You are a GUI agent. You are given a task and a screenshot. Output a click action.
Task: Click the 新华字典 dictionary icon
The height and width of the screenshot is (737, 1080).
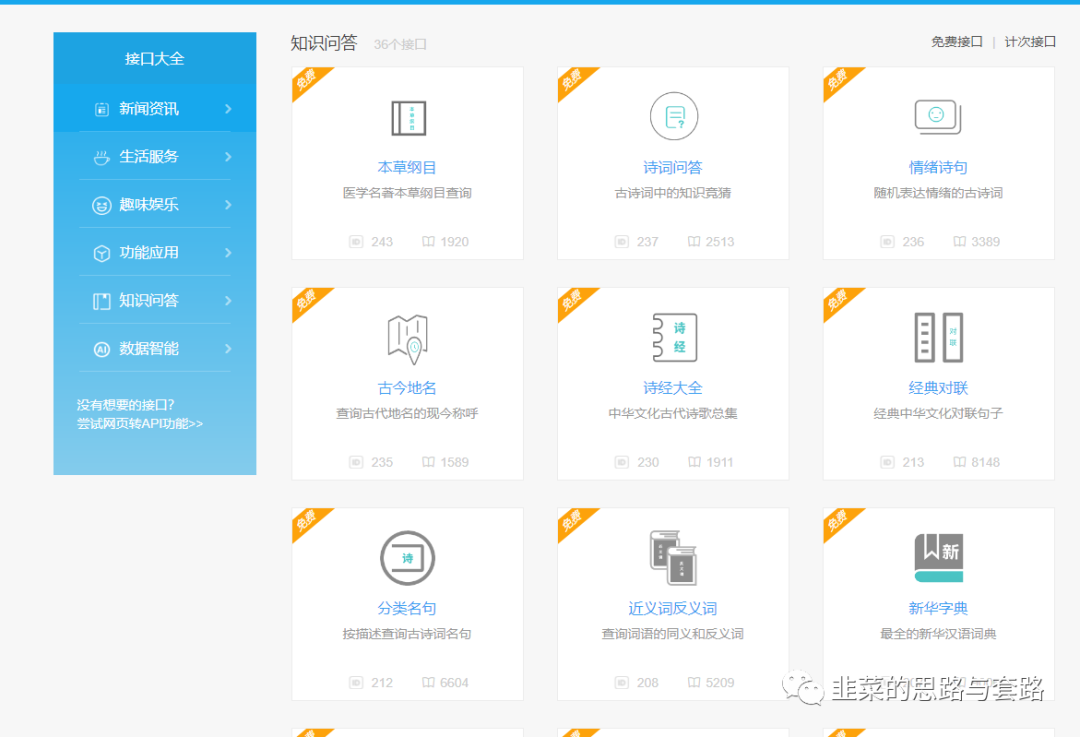pos(938,558)
